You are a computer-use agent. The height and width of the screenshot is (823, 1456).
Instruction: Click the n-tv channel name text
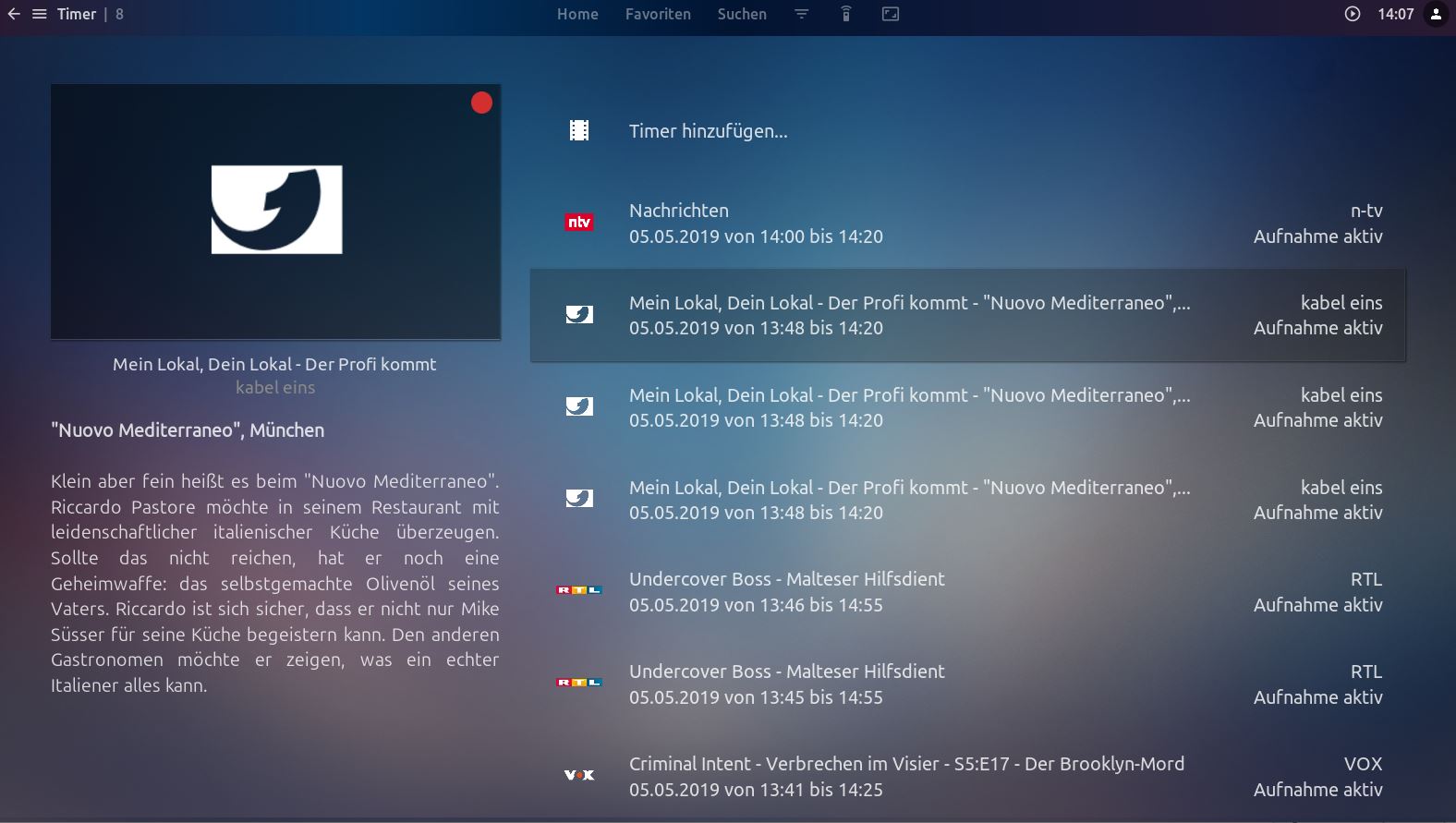coord(1366,211)
